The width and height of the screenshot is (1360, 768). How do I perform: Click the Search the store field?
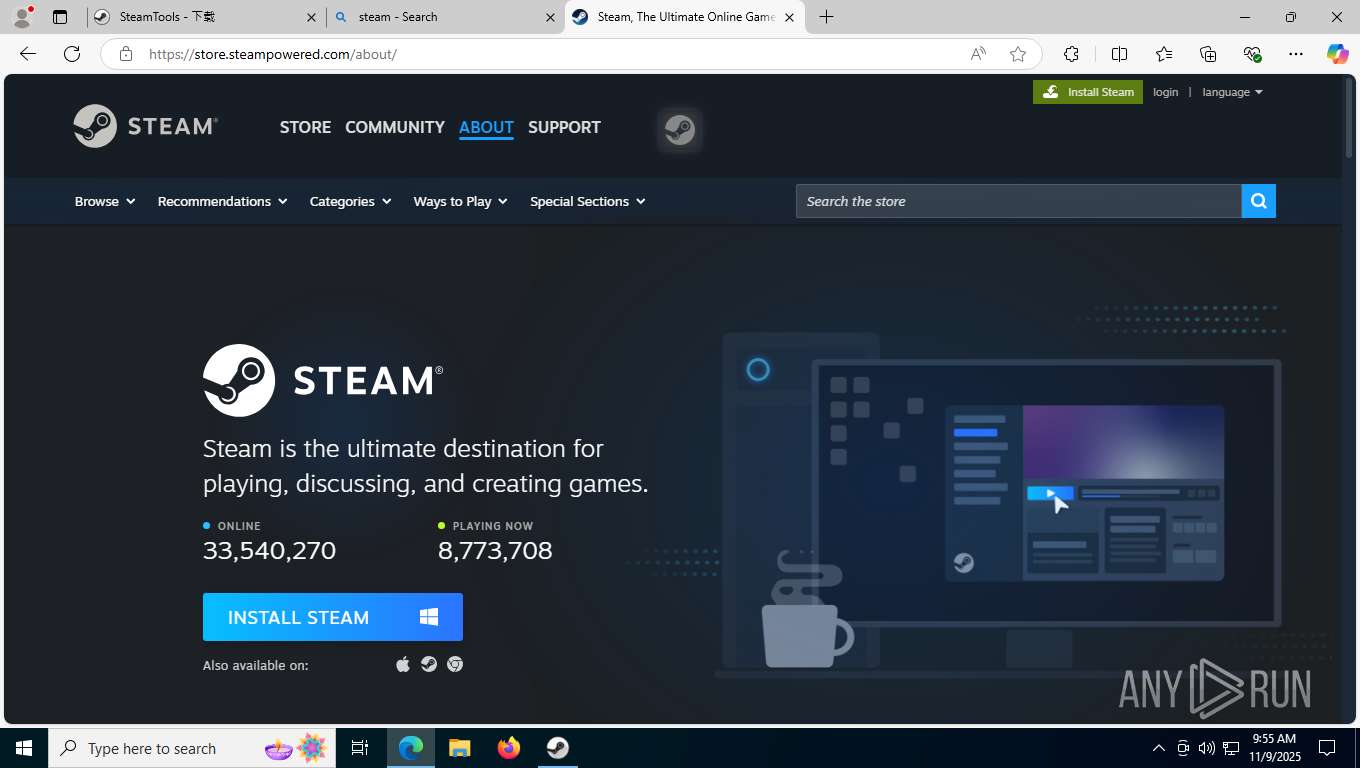[x=1018, y=201]
